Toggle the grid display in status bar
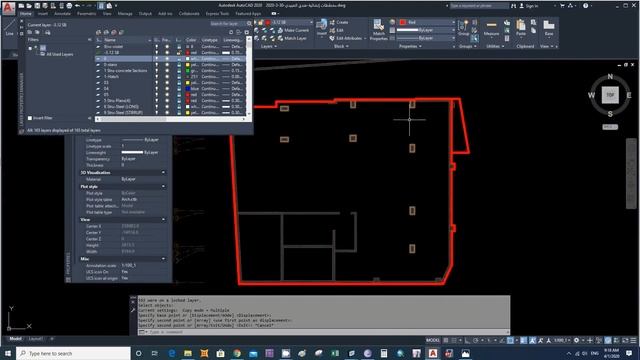The width and height of the screenshot is (640, 360). [446, 340]
